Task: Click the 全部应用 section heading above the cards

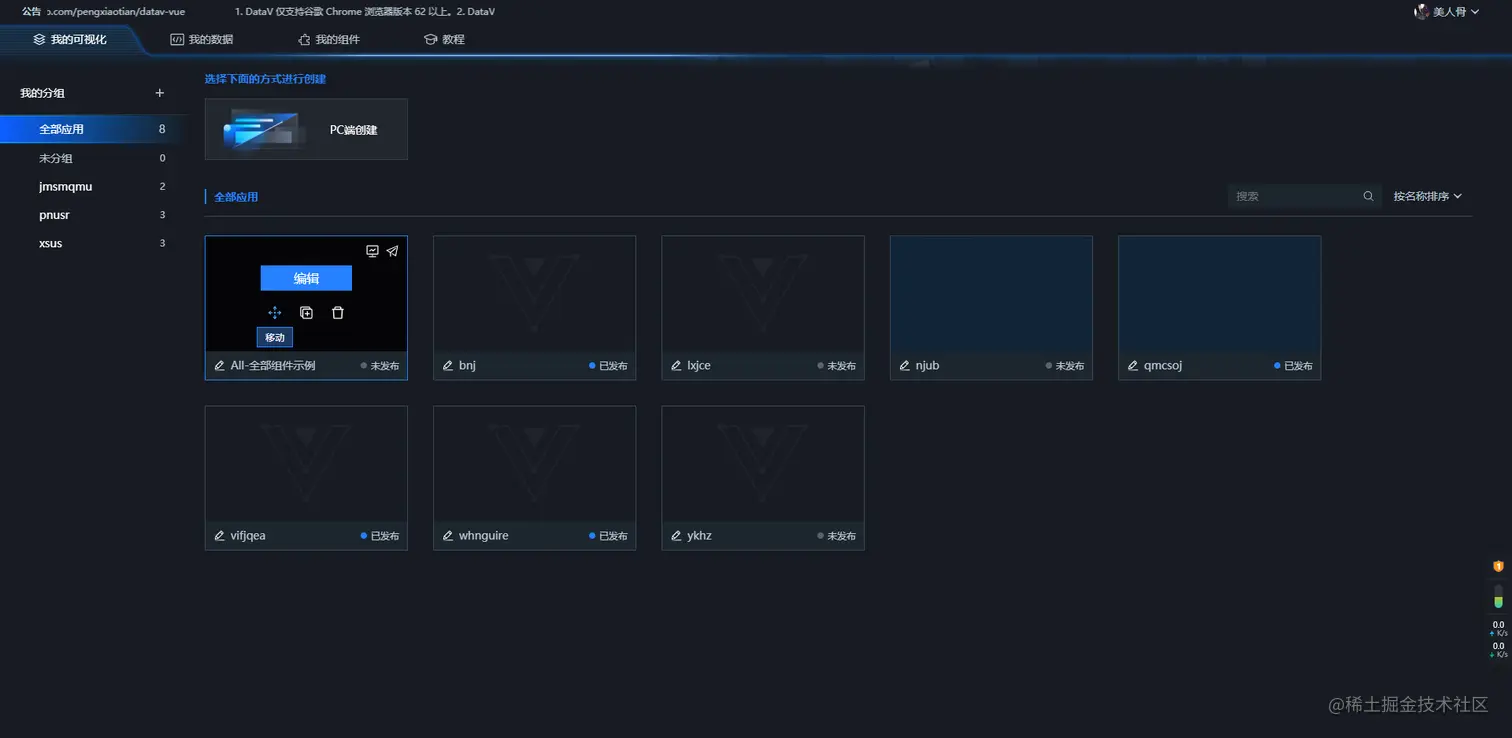Action: [x=236, y=197]
